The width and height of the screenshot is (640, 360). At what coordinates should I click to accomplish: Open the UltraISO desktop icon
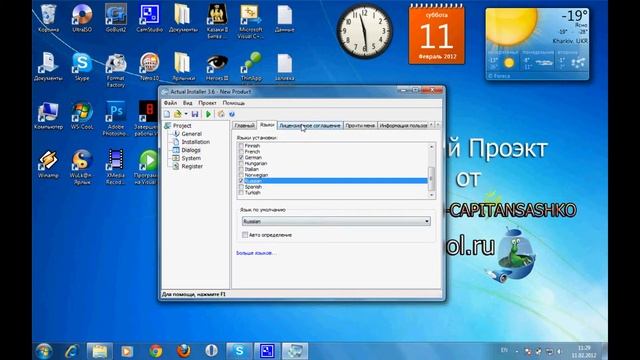pyautogui.click(x=82, y=18)
